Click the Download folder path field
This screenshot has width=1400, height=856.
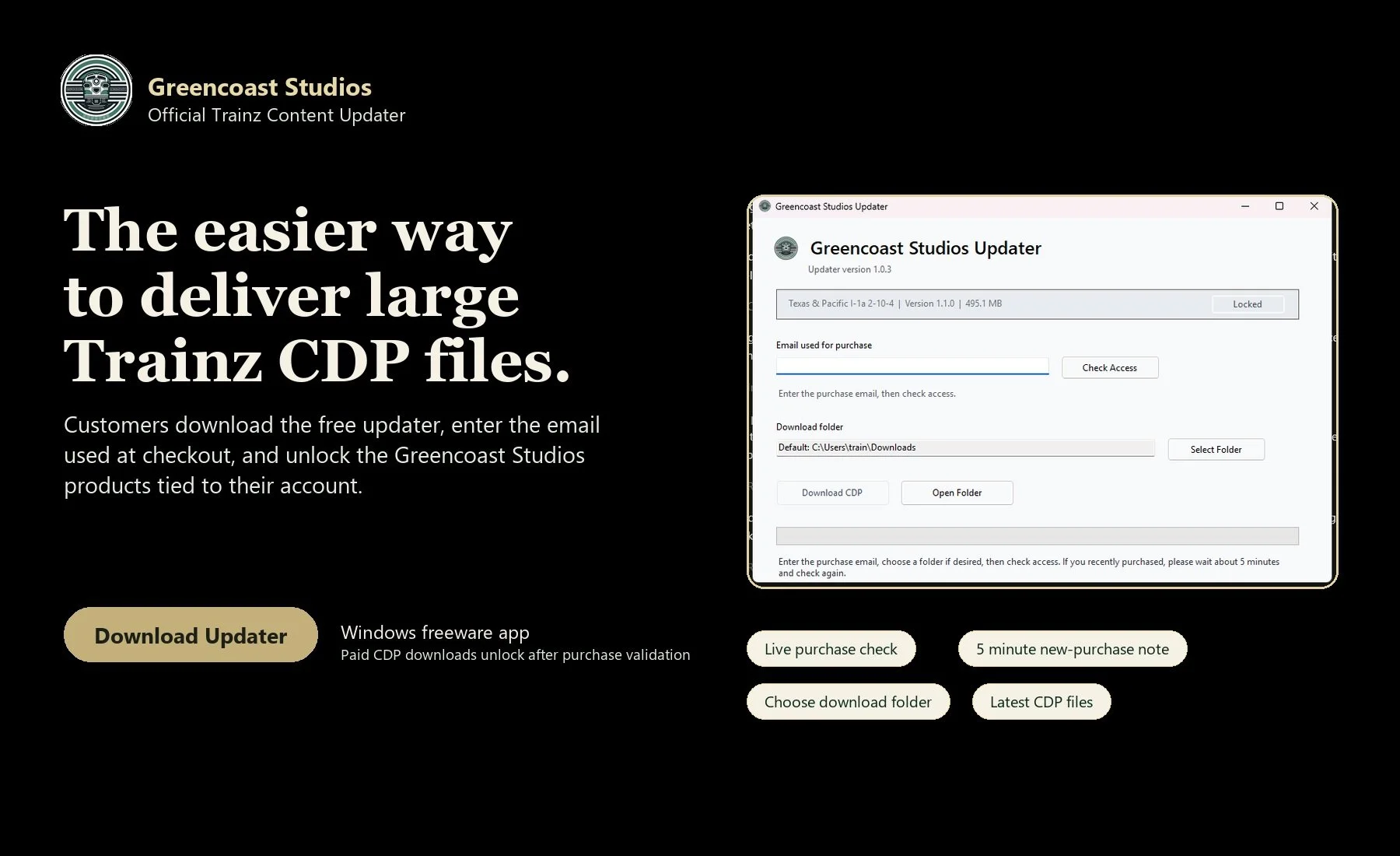pos(965,447)
